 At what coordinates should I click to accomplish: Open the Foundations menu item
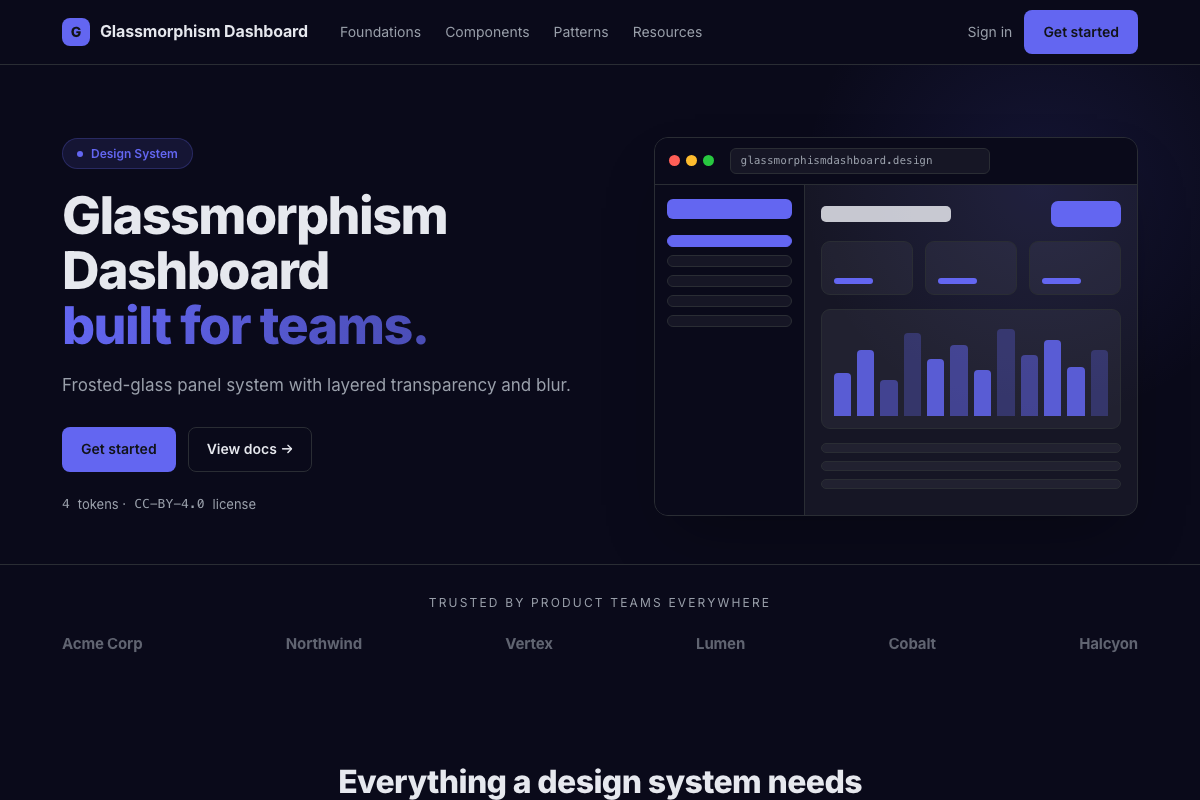380,32
